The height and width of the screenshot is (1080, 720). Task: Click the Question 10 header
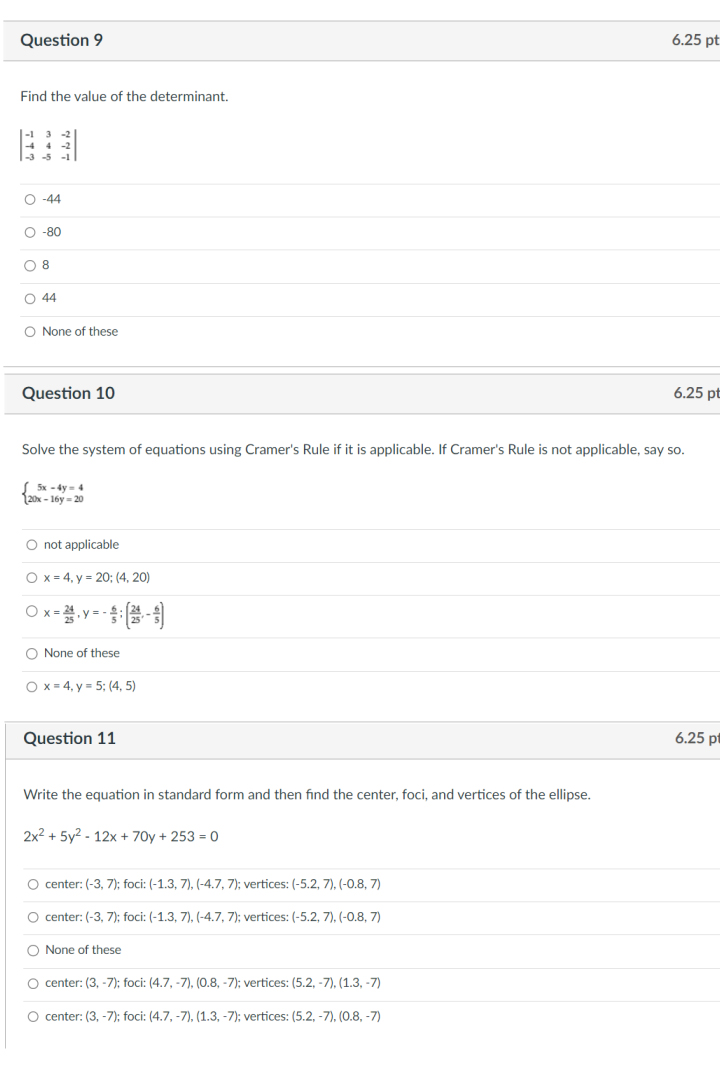coord(67,393)
